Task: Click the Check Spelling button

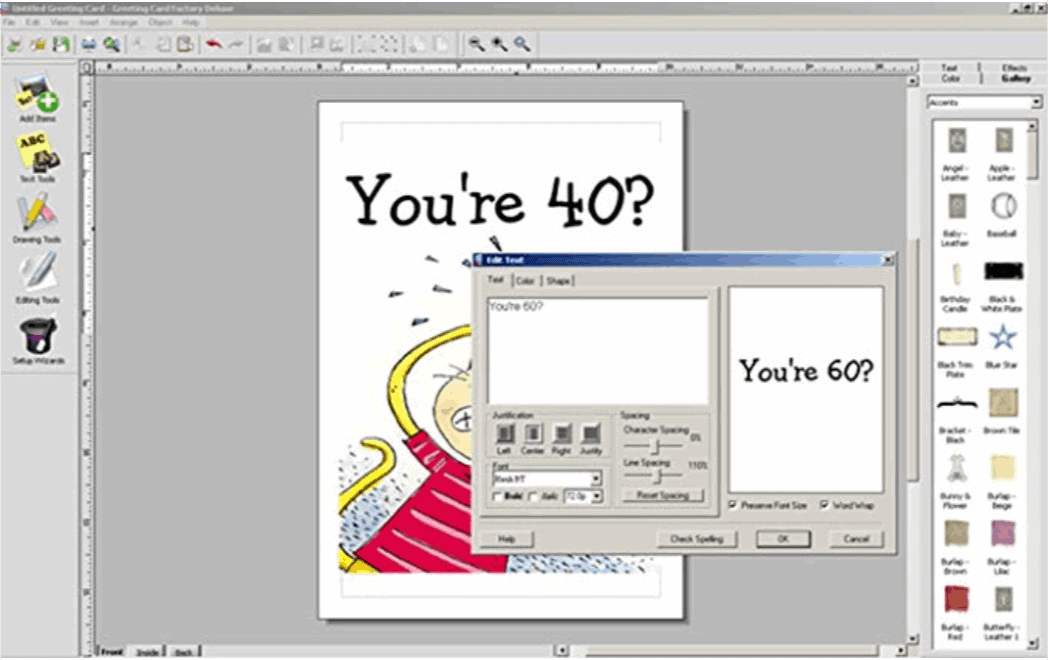Action: coord(696,539)
